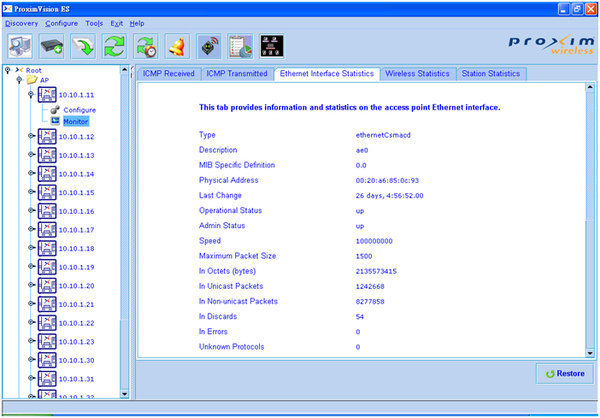Screen dimensions: 600x418
Task: Expand the 10.10.1.13 device node
Action: point(31,154)
